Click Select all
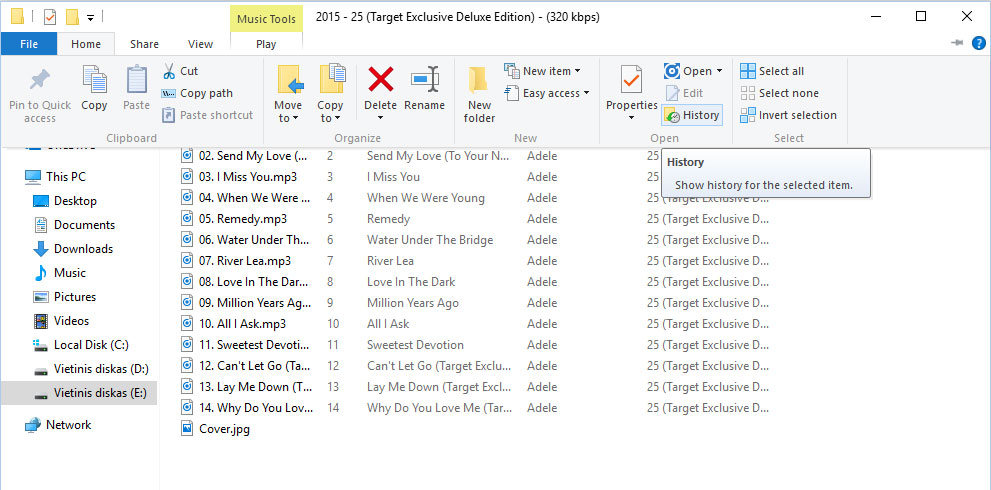991x490 pixels. [x=772, y=71]
